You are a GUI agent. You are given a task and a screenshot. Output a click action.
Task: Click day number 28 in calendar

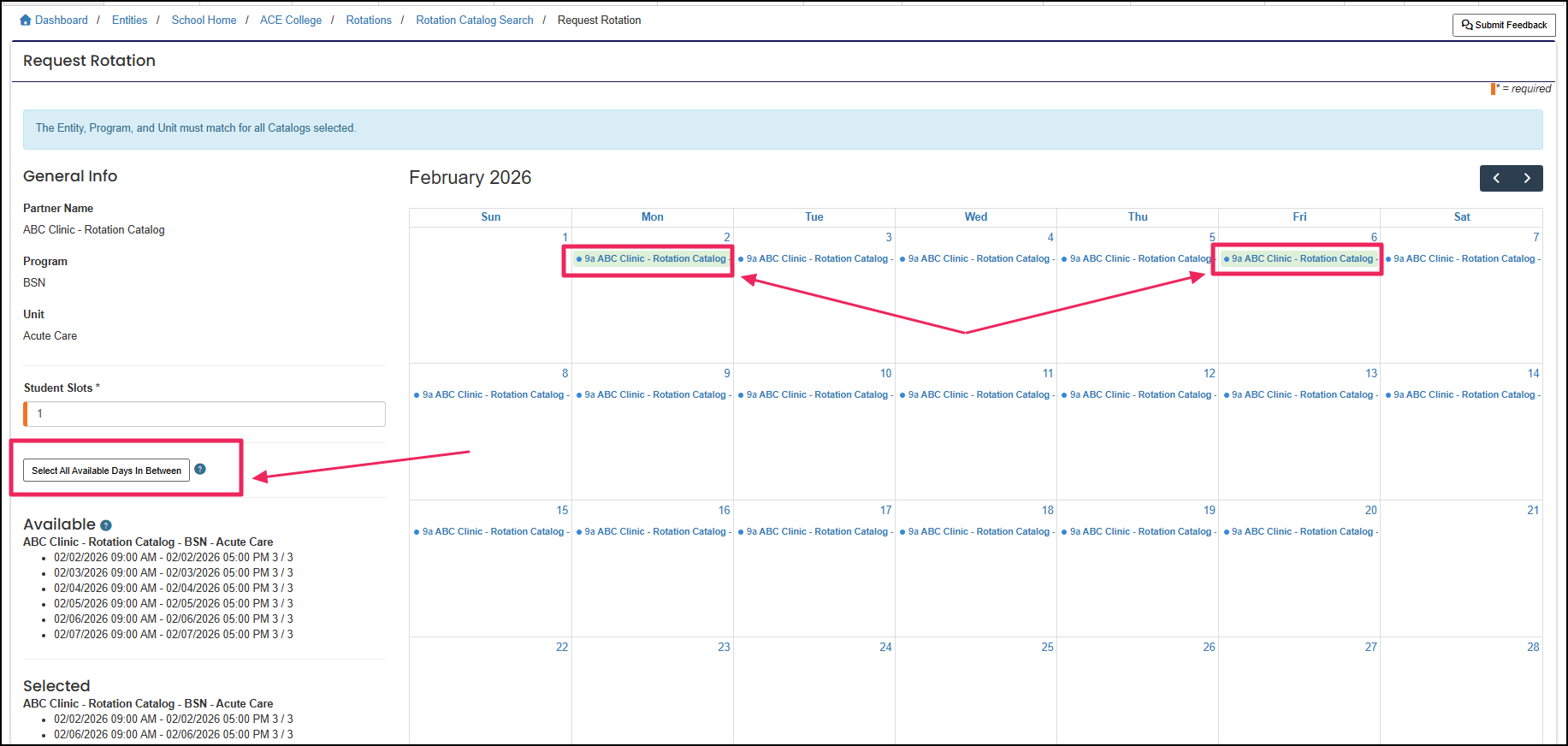(1533, 647)
